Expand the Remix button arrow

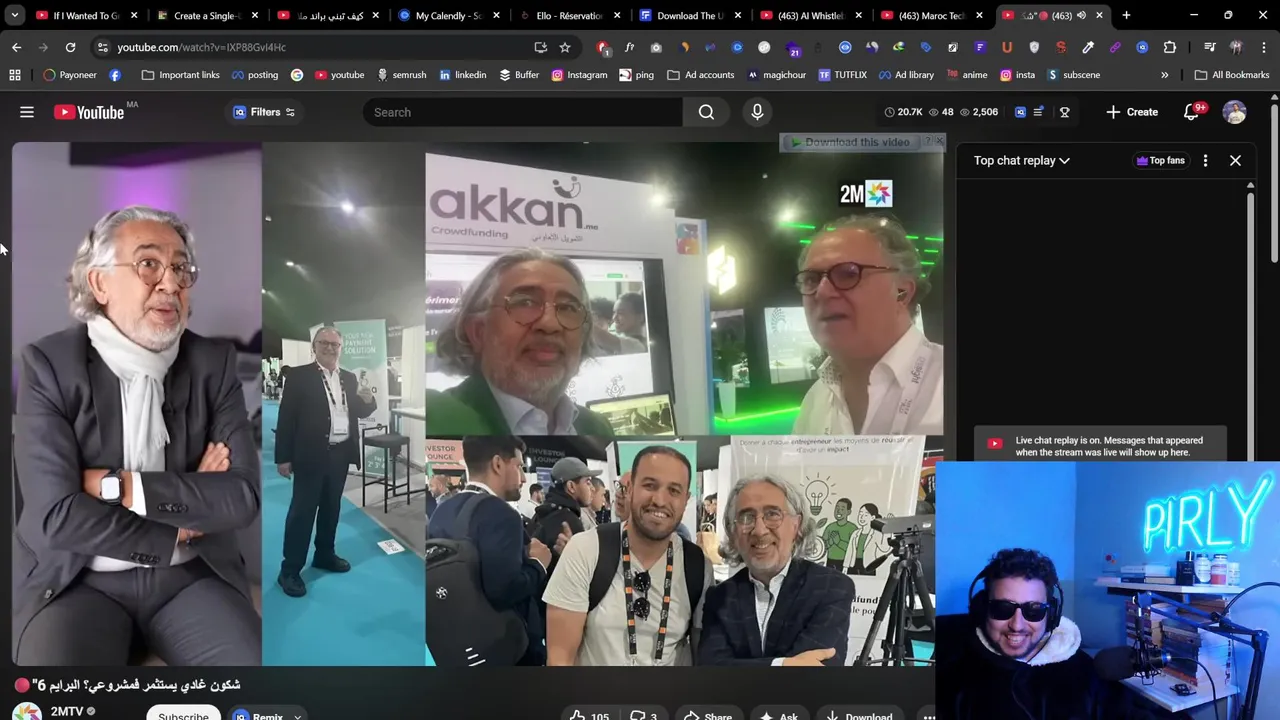point(297,716)
